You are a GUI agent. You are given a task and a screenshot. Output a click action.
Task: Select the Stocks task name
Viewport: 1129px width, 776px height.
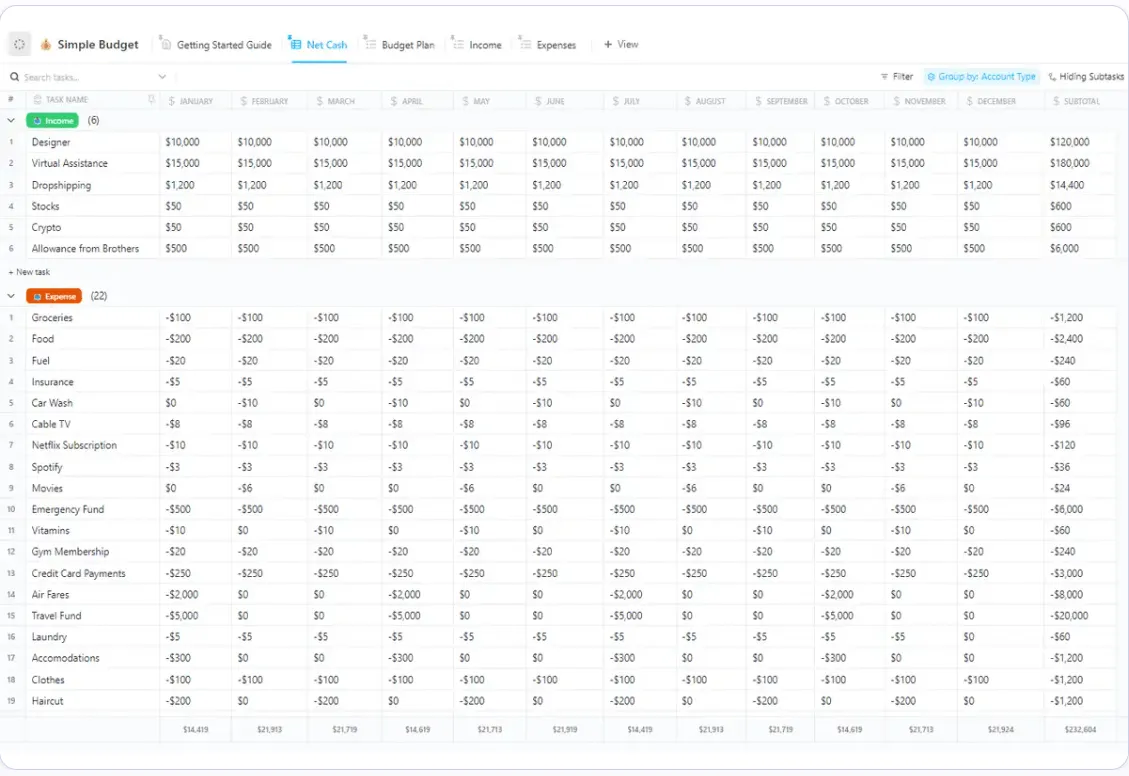(x=45, y=206)
